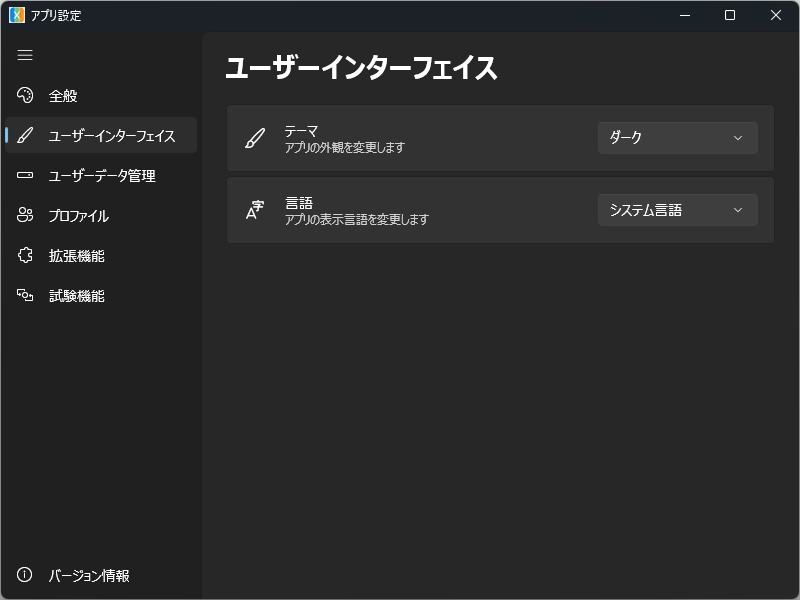Expand the システム言語 dropdown chevron

738,210
